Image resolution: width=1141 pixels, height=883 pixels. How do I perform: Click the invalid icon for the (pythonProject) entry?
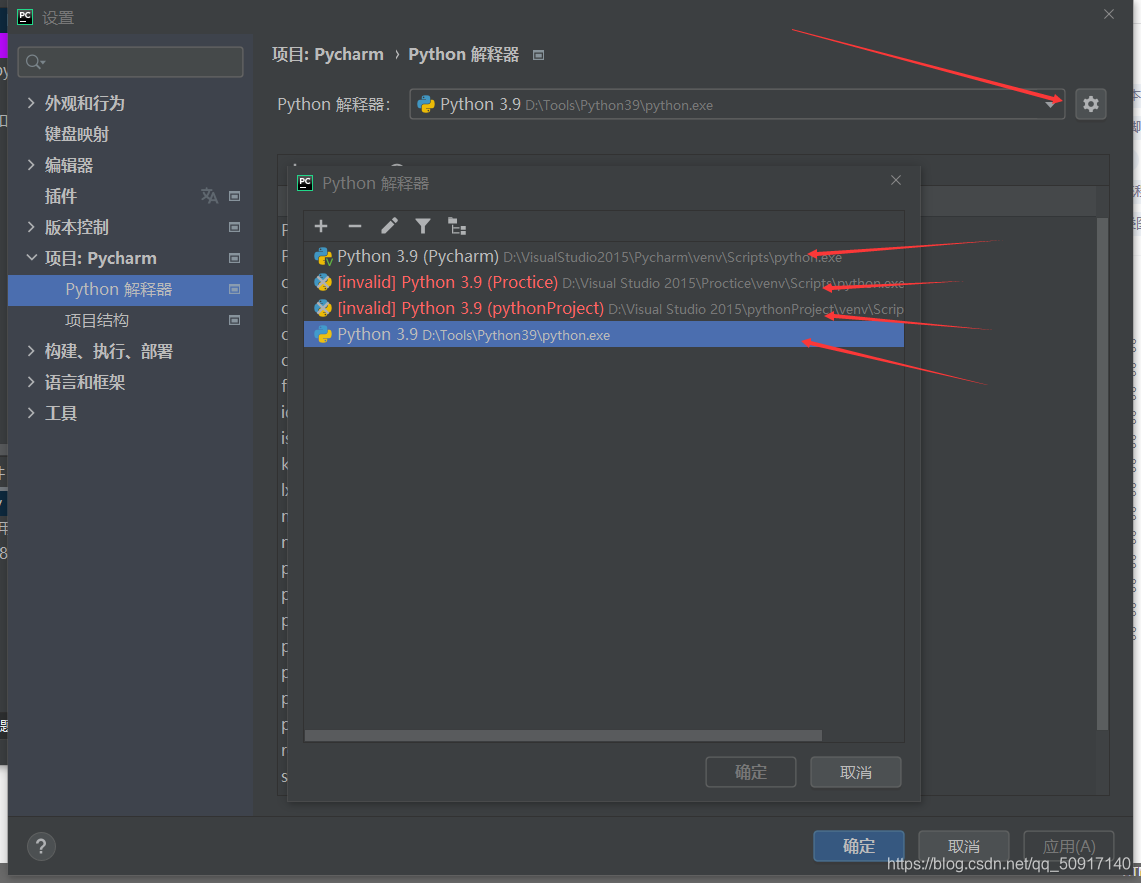coord(323,309)
